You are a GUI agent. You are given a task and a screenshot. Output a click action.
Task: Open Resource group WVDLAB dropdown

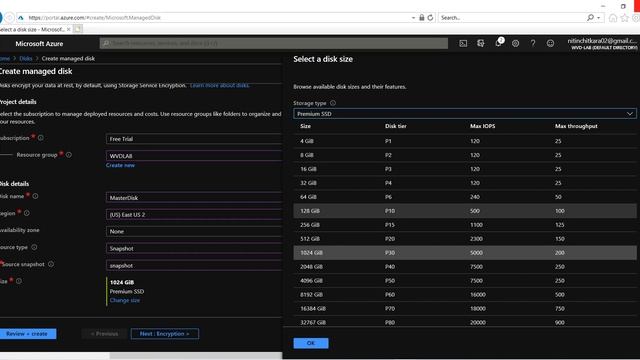[x=194, y=156]
